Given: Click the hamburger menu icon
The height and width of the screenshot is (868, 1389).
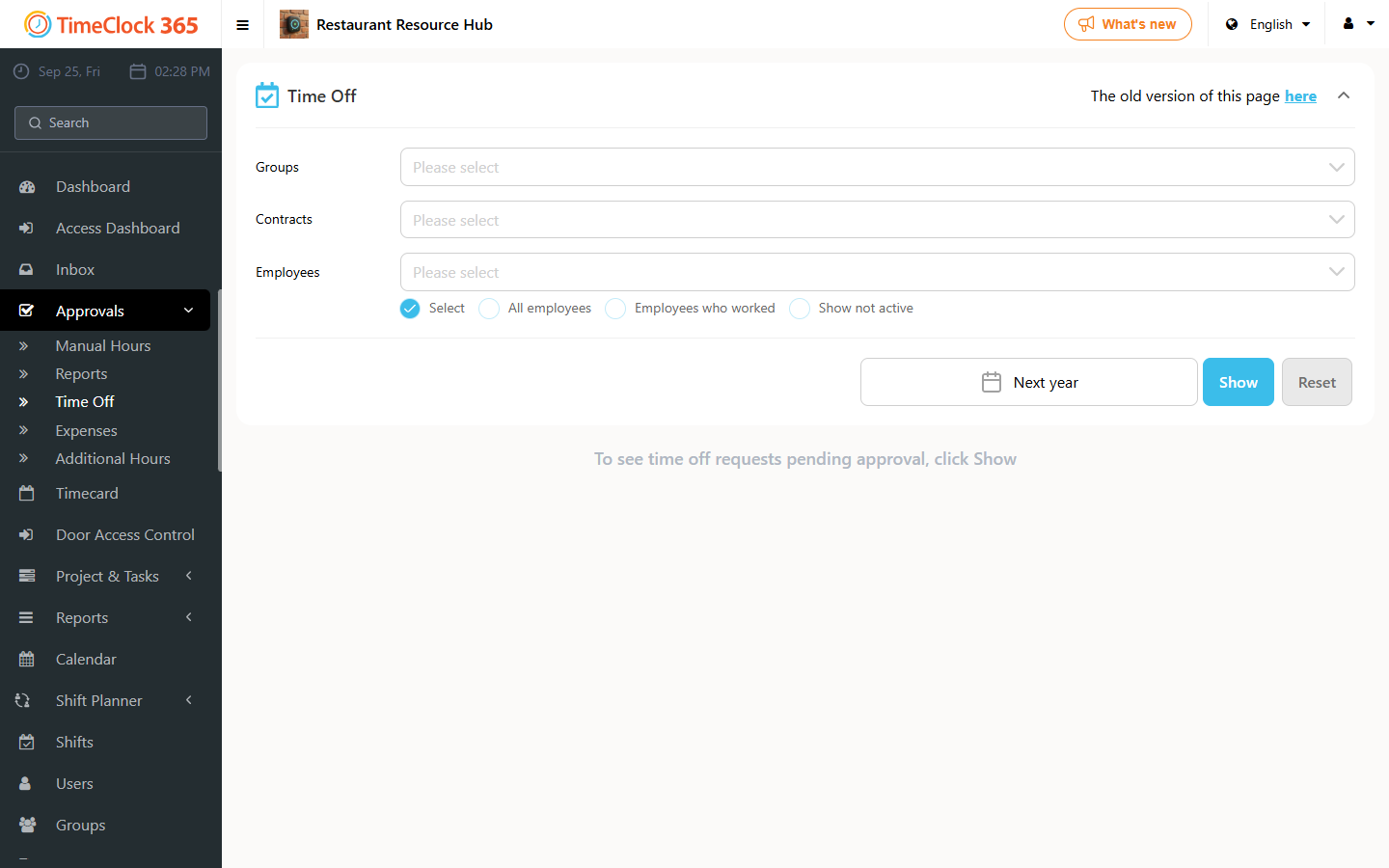Looking at the screenshot, I should click(x=243, y=25).
